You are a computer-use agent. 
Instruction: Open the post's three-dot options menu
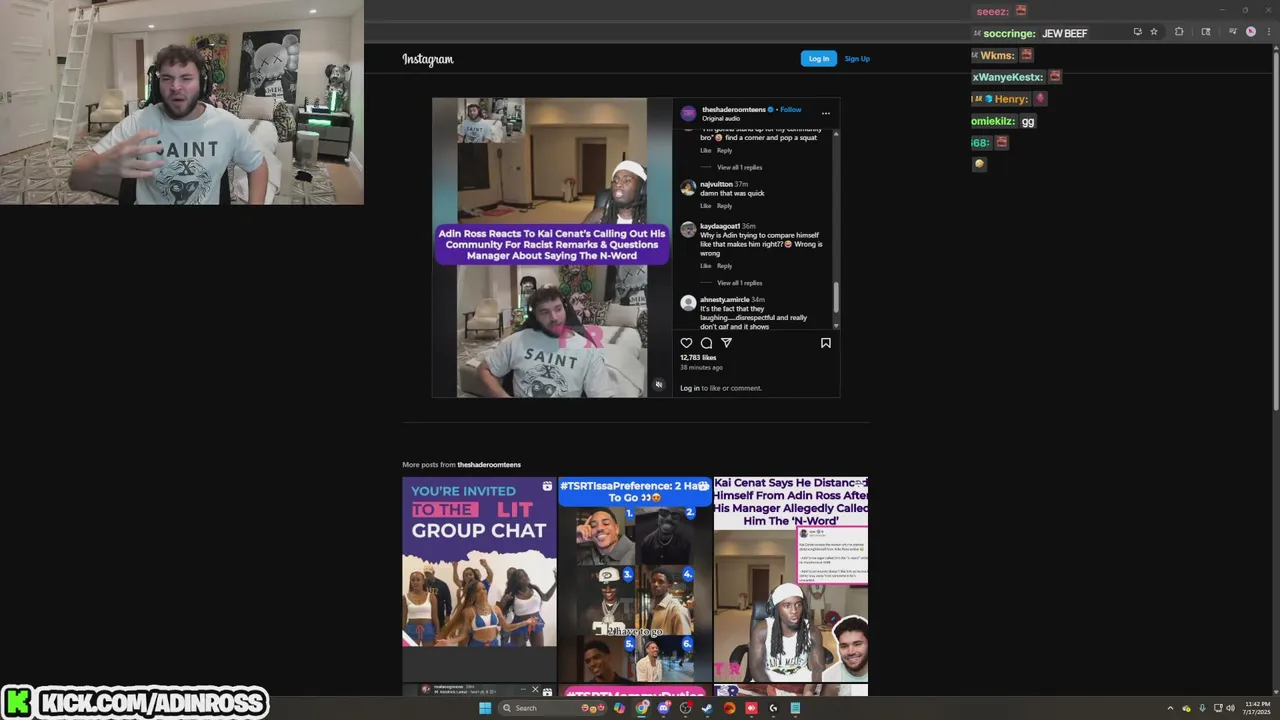tap(825, 113)
